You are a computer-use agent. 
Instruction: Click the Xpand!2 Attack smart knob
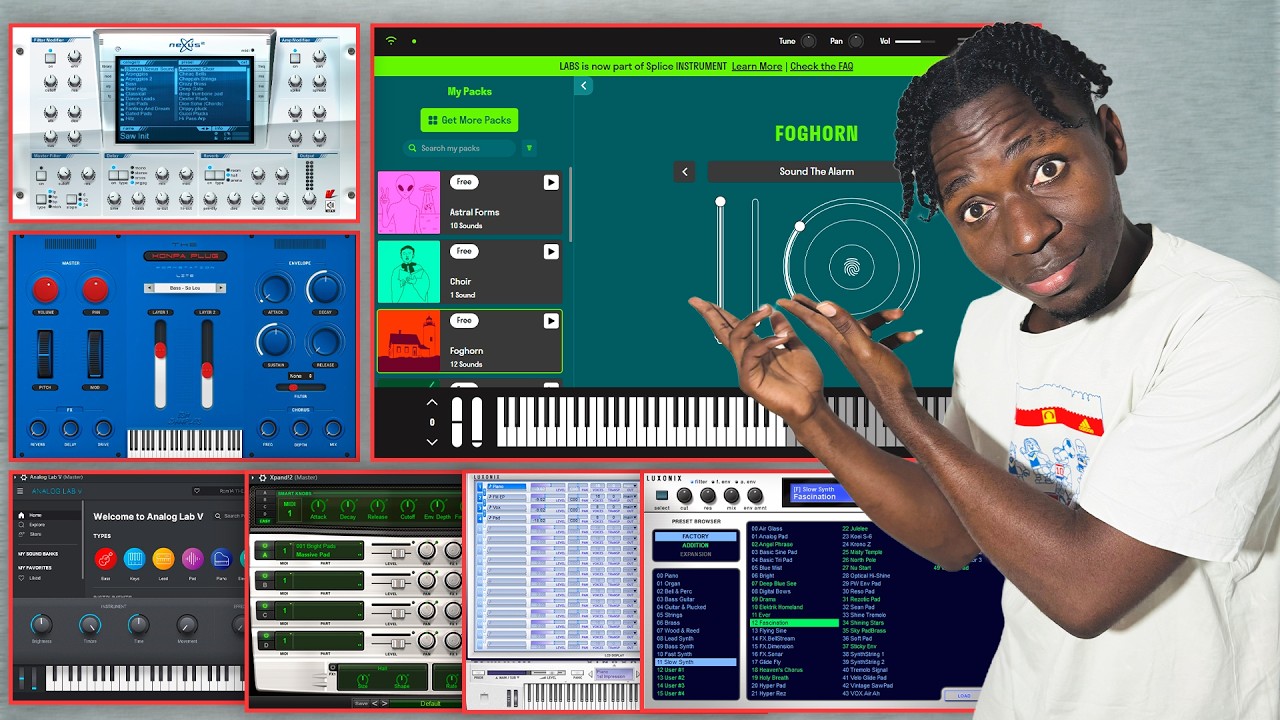click(x=318, y=505)
